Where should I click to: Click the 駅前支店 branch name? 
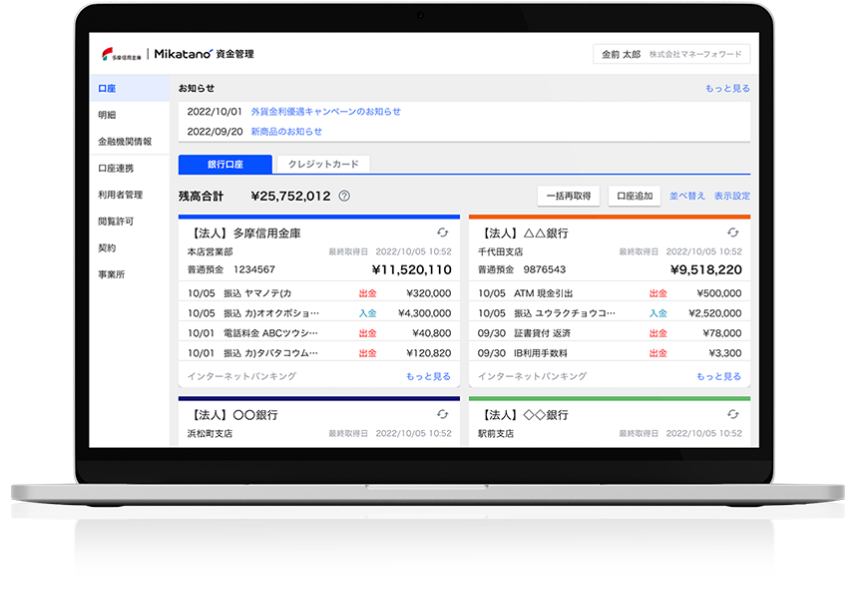tap(496, 434)
